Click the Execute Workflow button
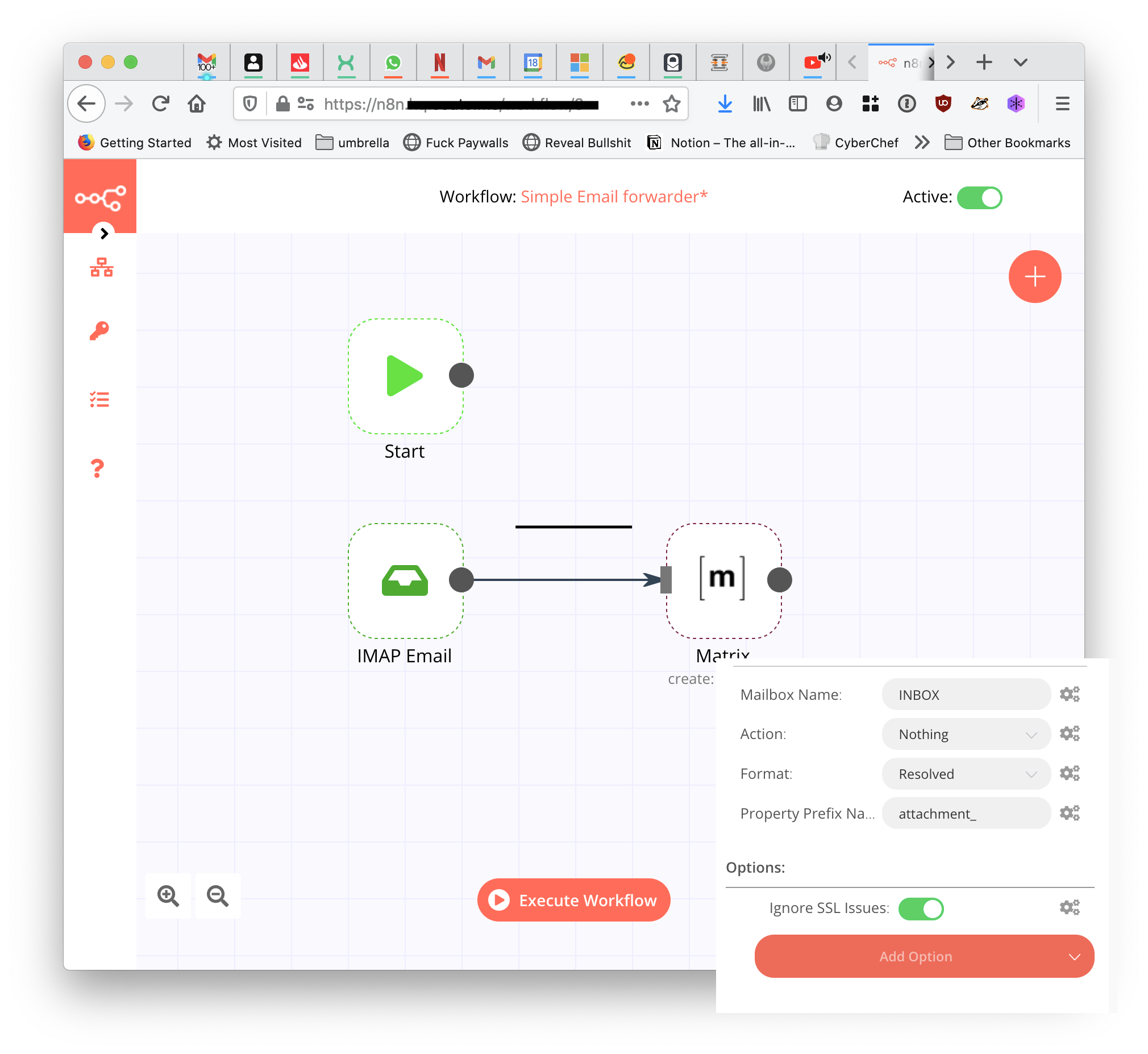 point(573,900)
